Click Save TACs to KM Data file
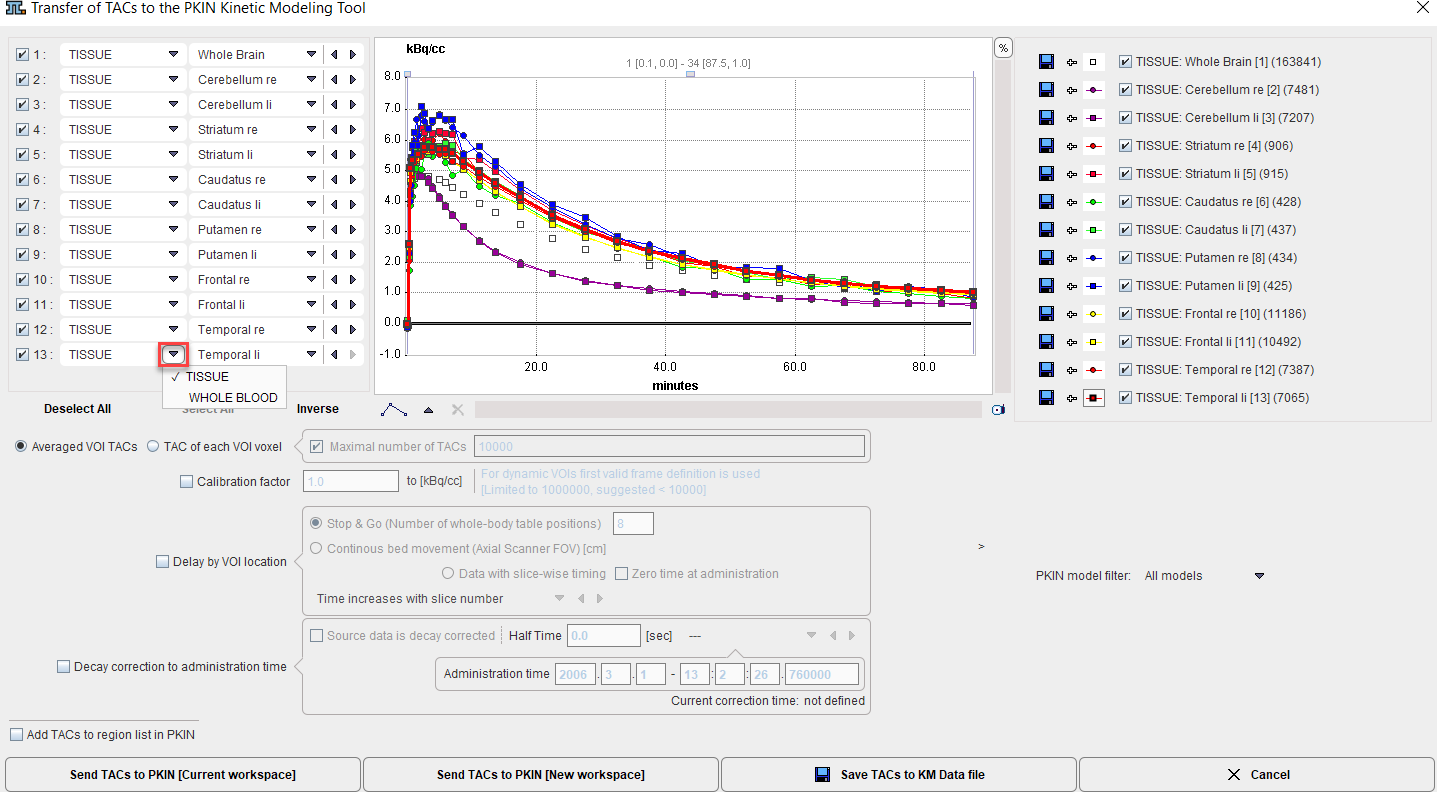The height and width of the screenshot is (792, 1437). pyautogui.click(x=899, y=775)
